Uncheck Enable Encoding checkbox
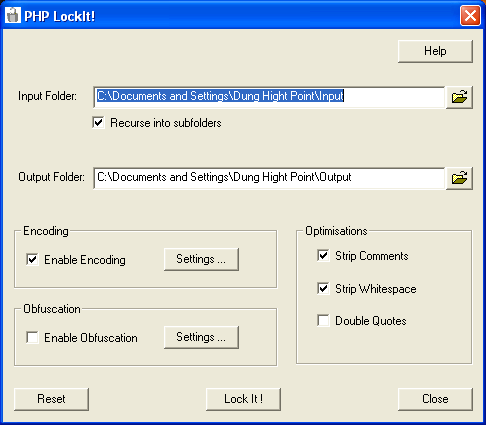 point(32,260)
